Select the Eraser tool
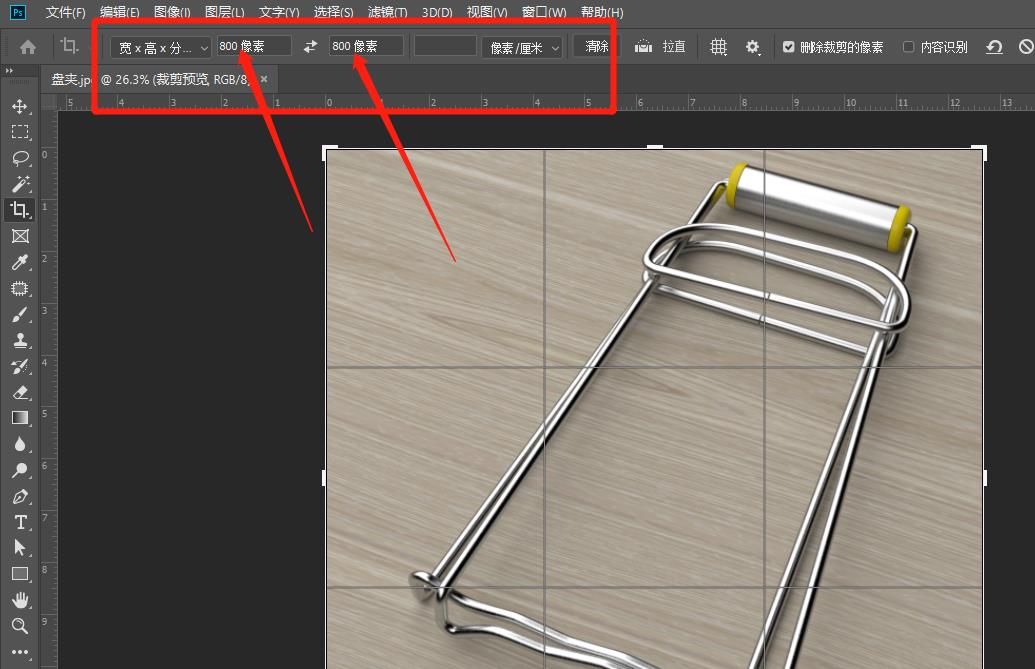The height and width of the screenshot is (669, 1035). 20,393
